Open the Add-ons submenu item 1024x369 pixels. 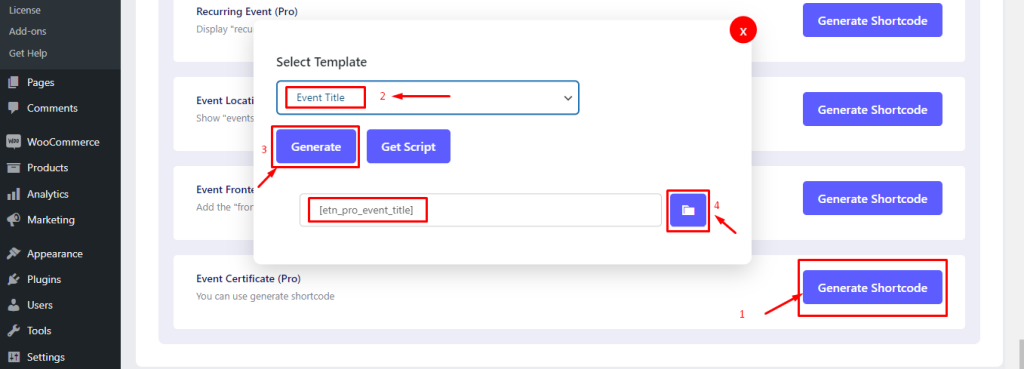click(27, 31)
